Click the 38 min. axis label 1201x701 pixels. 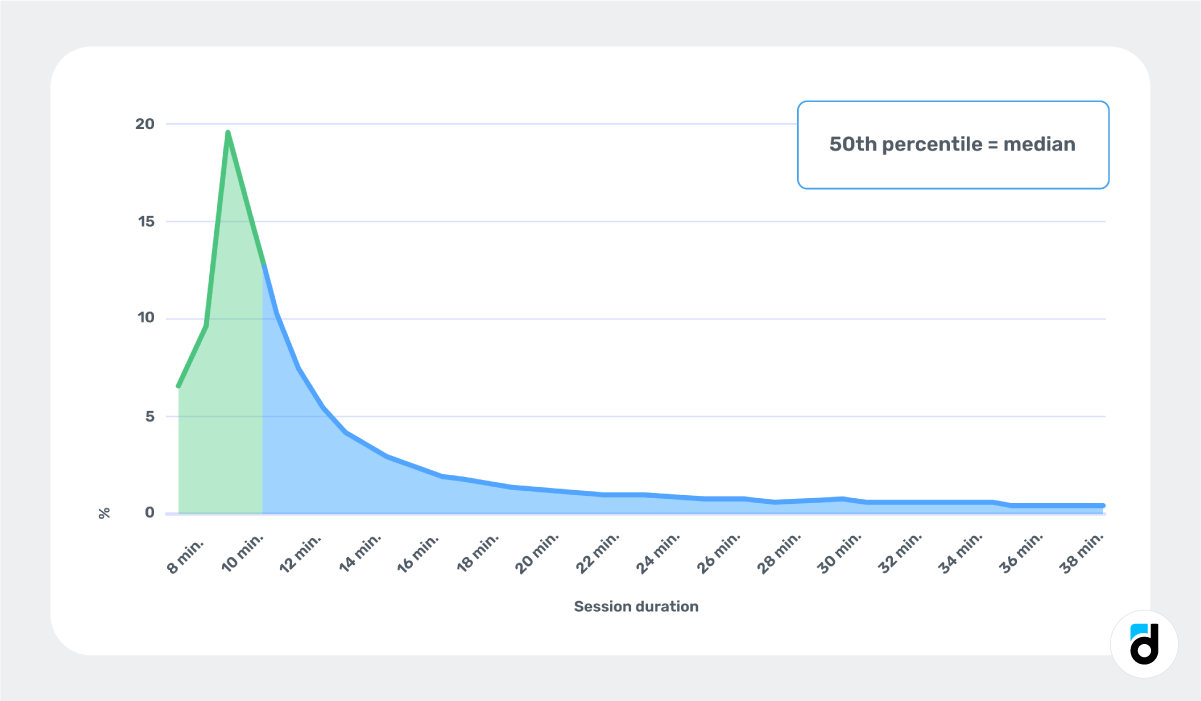click(1085, 554)
